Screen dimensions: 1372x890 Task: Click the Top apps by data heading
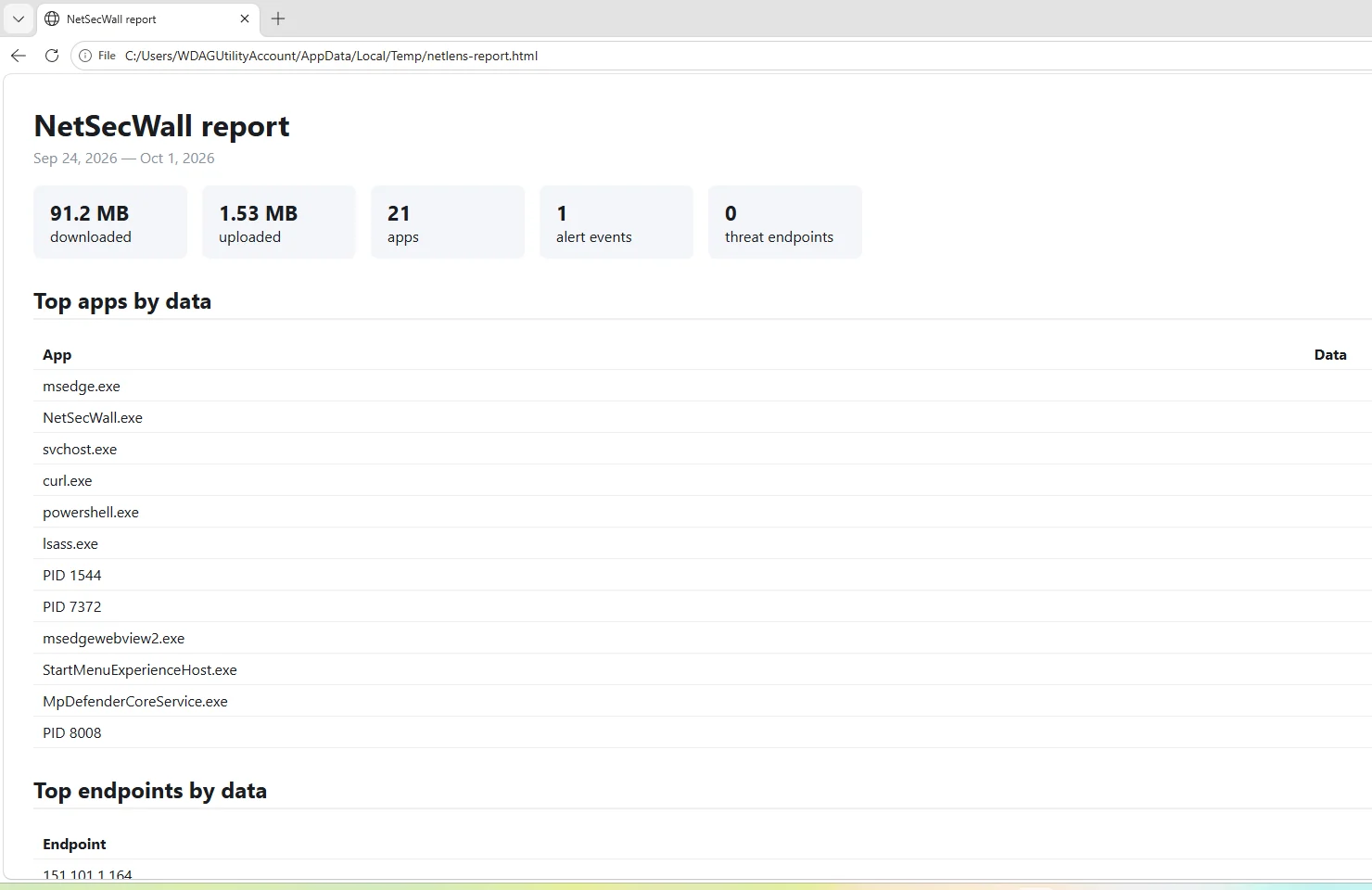click(122, 301)
